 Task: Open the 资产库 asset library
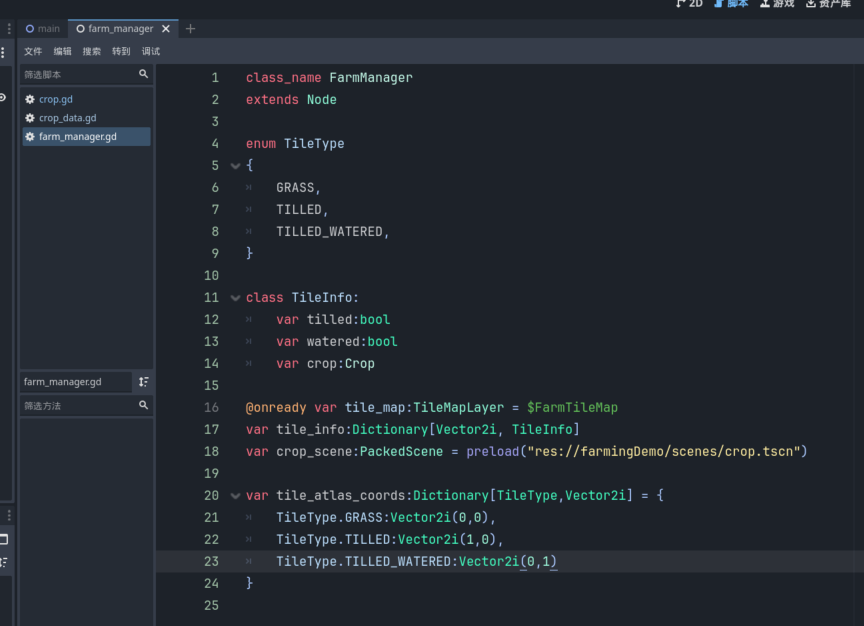pyautogui.click(x=828, y=4)
